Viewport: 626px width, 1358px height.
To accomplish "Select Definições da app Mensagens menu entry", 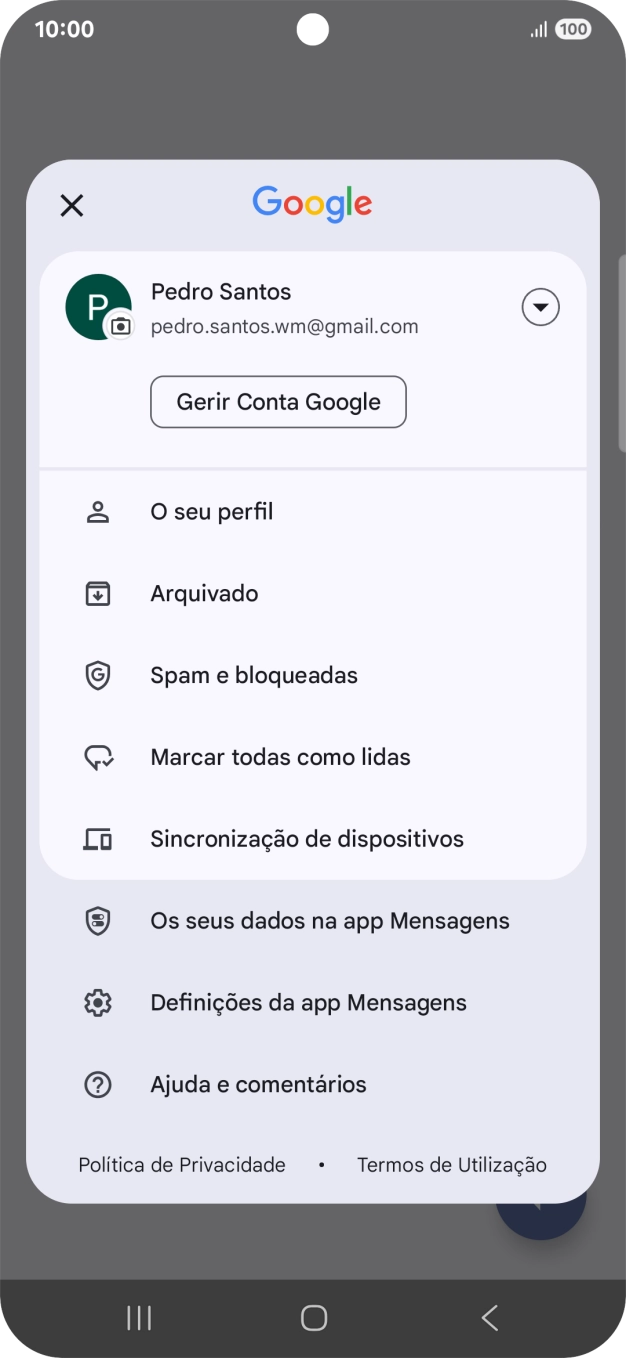I will click(308, 1002).
